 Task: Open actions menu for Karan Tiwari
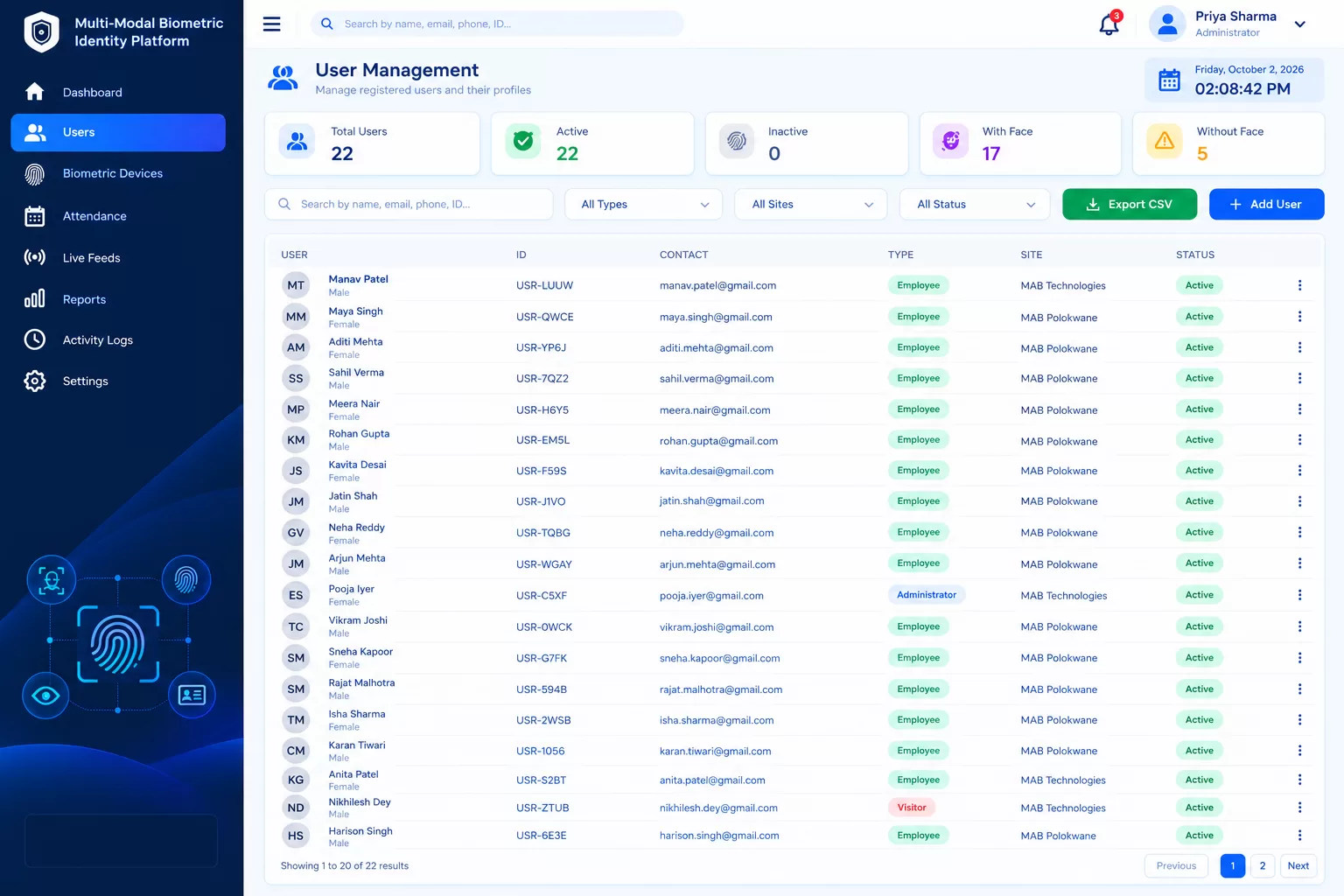[1299, 751]
